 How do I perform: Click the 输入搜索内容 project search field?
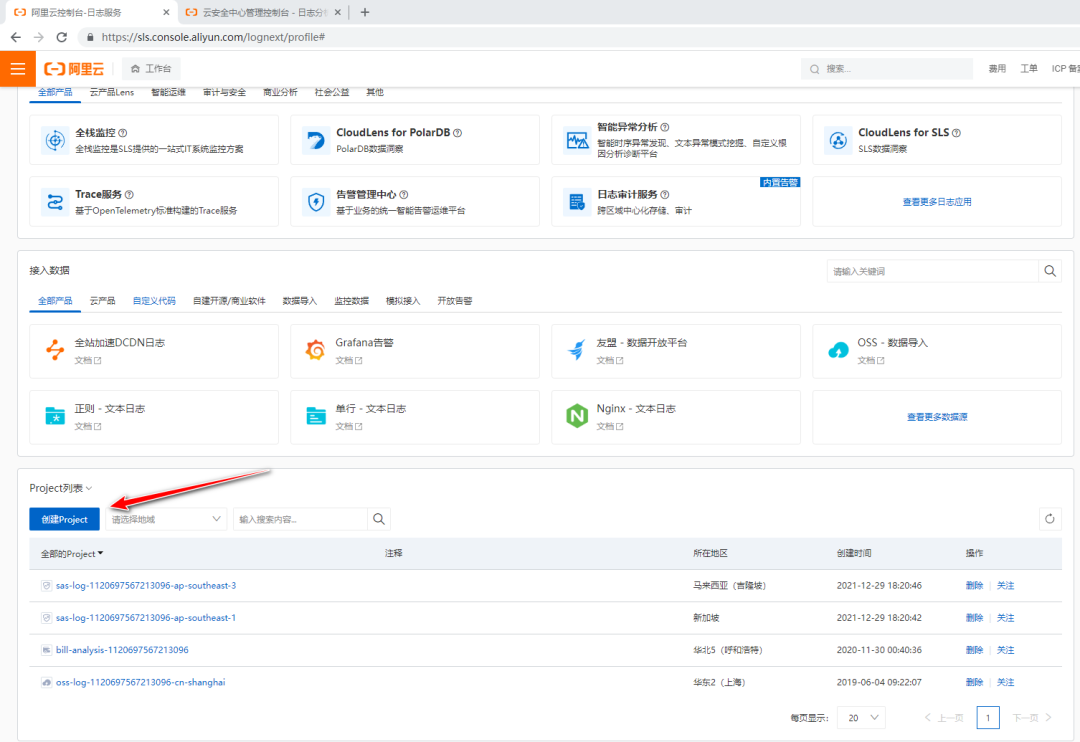[300, 519]
